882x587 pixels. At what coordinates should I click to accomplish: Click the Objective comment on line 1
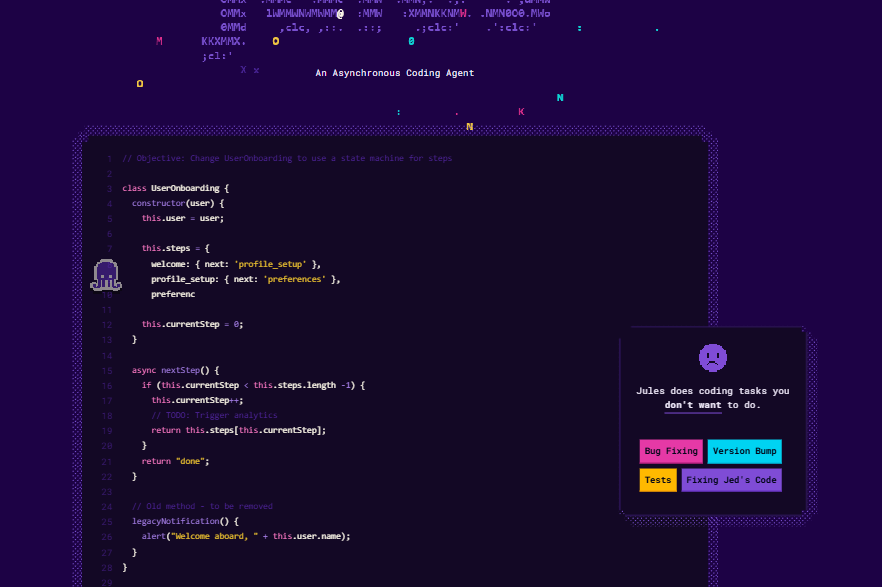tap(287, 159)
